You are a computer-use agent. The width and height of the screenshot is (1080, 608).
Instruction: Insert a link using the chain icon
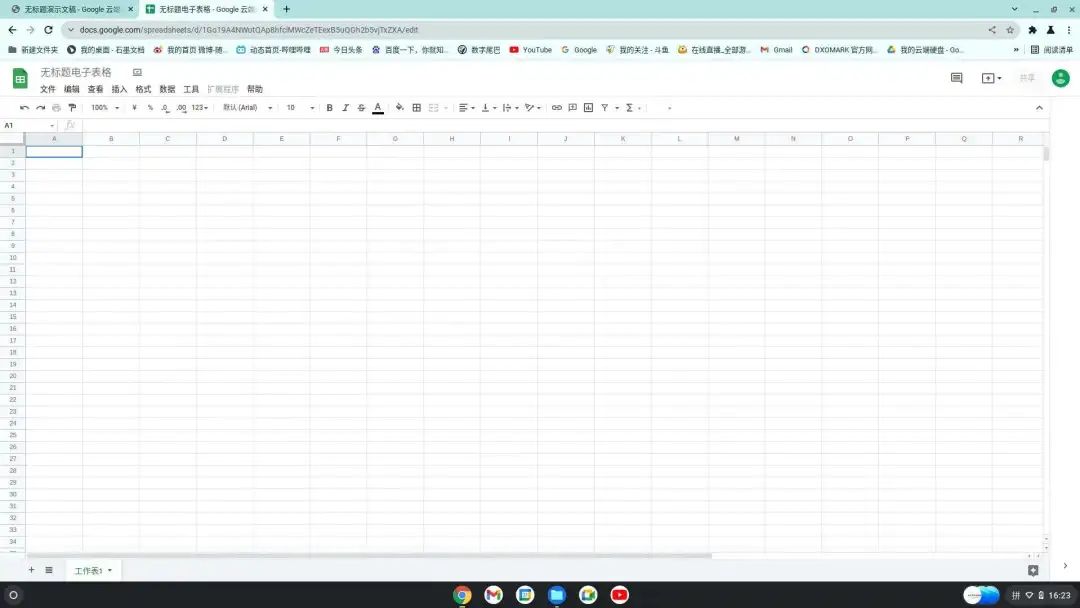[557, 108]
